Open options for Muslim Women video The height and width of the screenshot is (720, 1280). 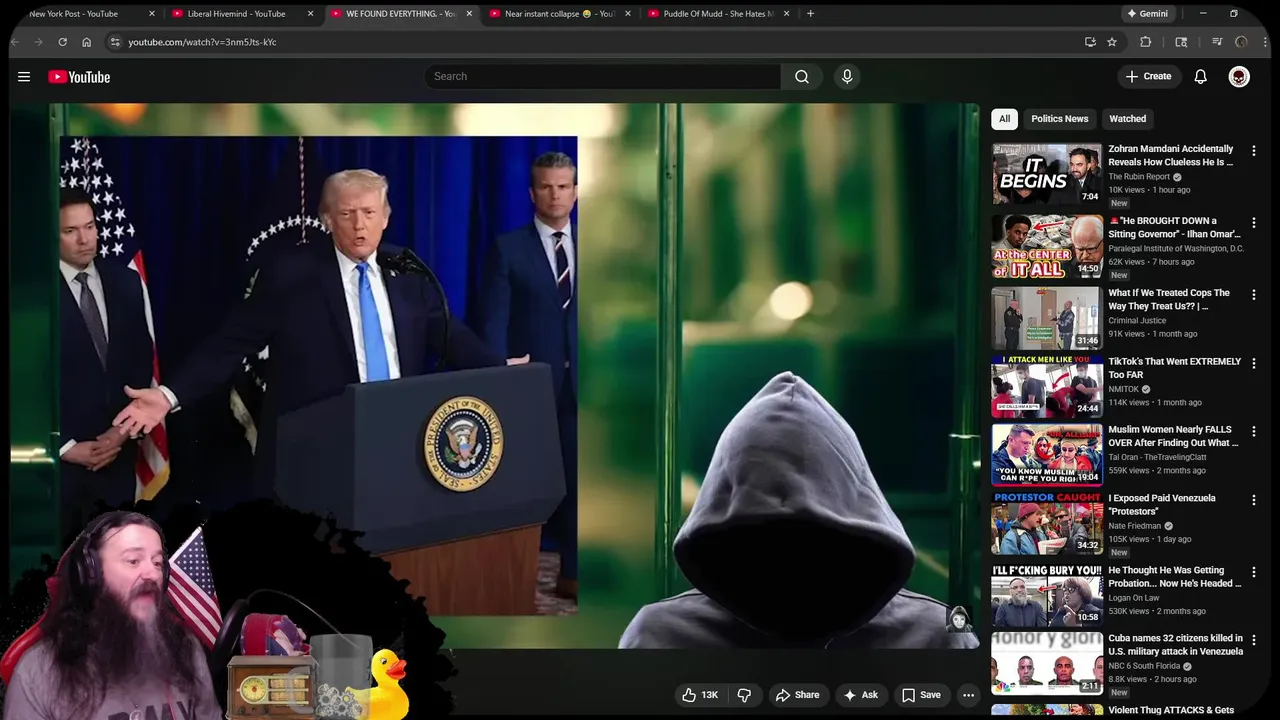click(1254, 432)
